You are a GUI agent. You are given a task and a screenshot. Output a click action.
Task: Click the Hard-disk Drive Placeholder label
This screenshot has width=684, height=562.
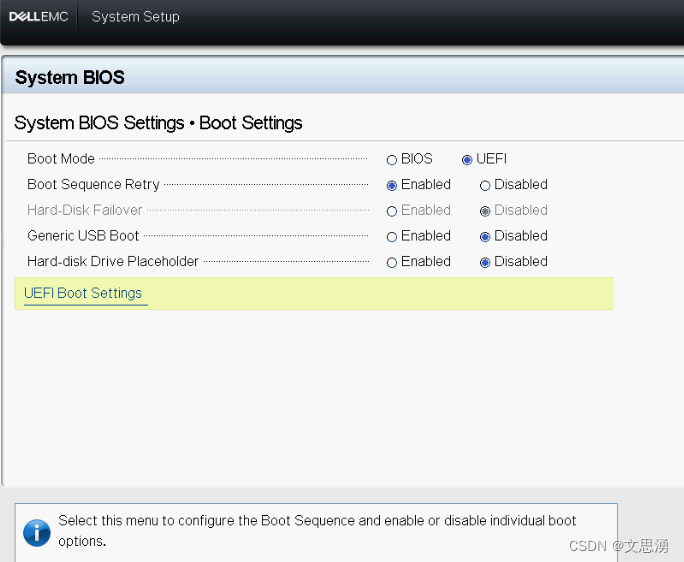pos(113,261)
